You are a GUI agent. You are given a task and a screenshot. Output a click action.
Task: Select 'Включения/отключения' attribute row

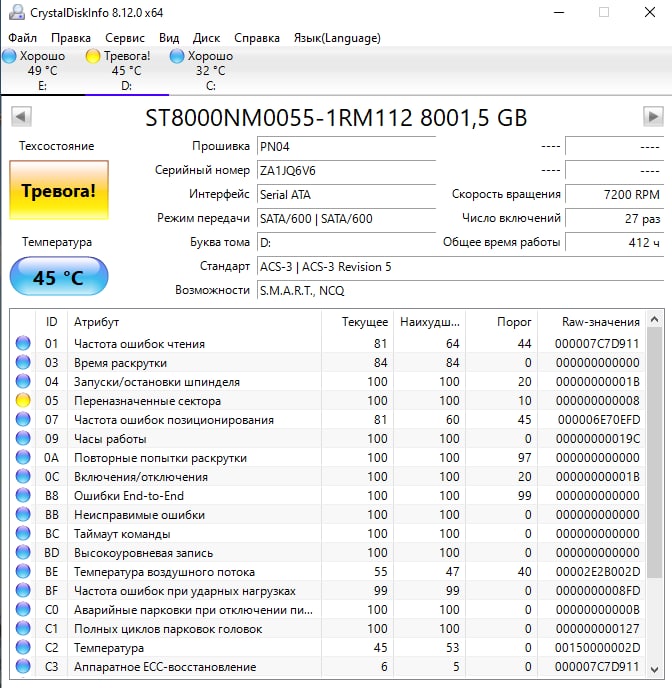[x=327, y=477]
